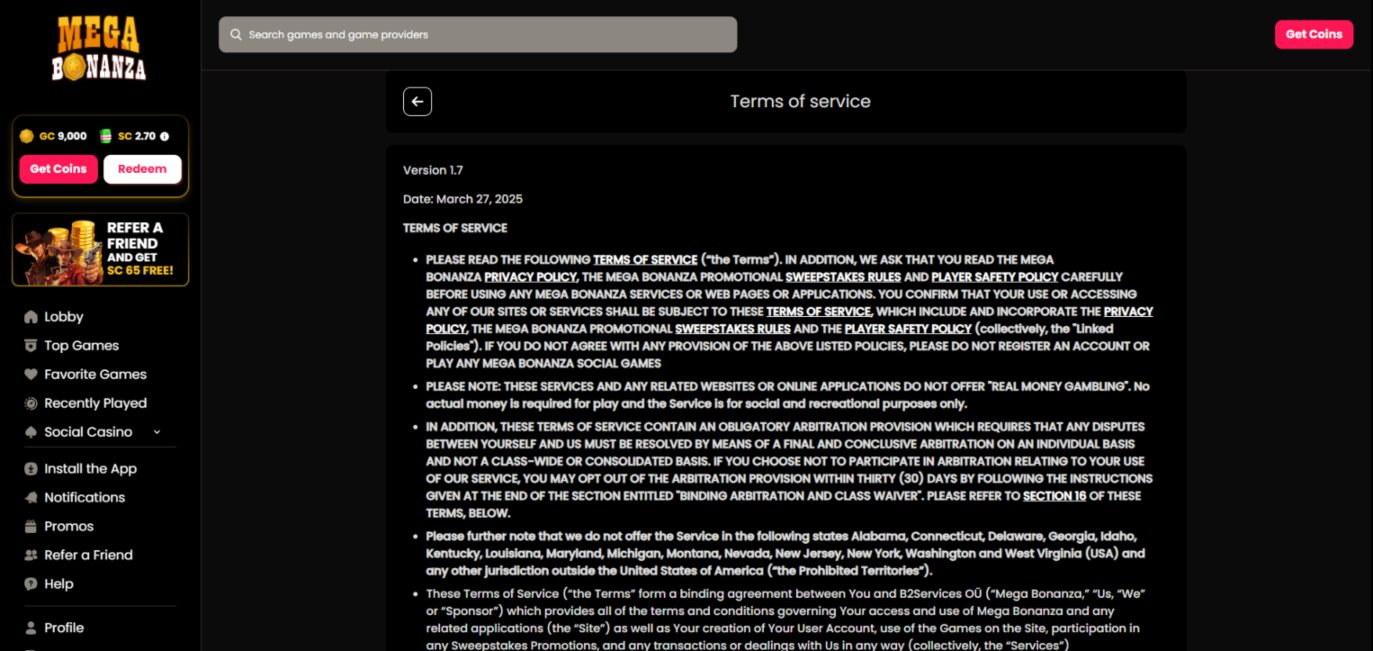The image size is (1373, 651).
Task: Open the Refer a Friend SC 65 banner
Action: click(x=100, y=250)
